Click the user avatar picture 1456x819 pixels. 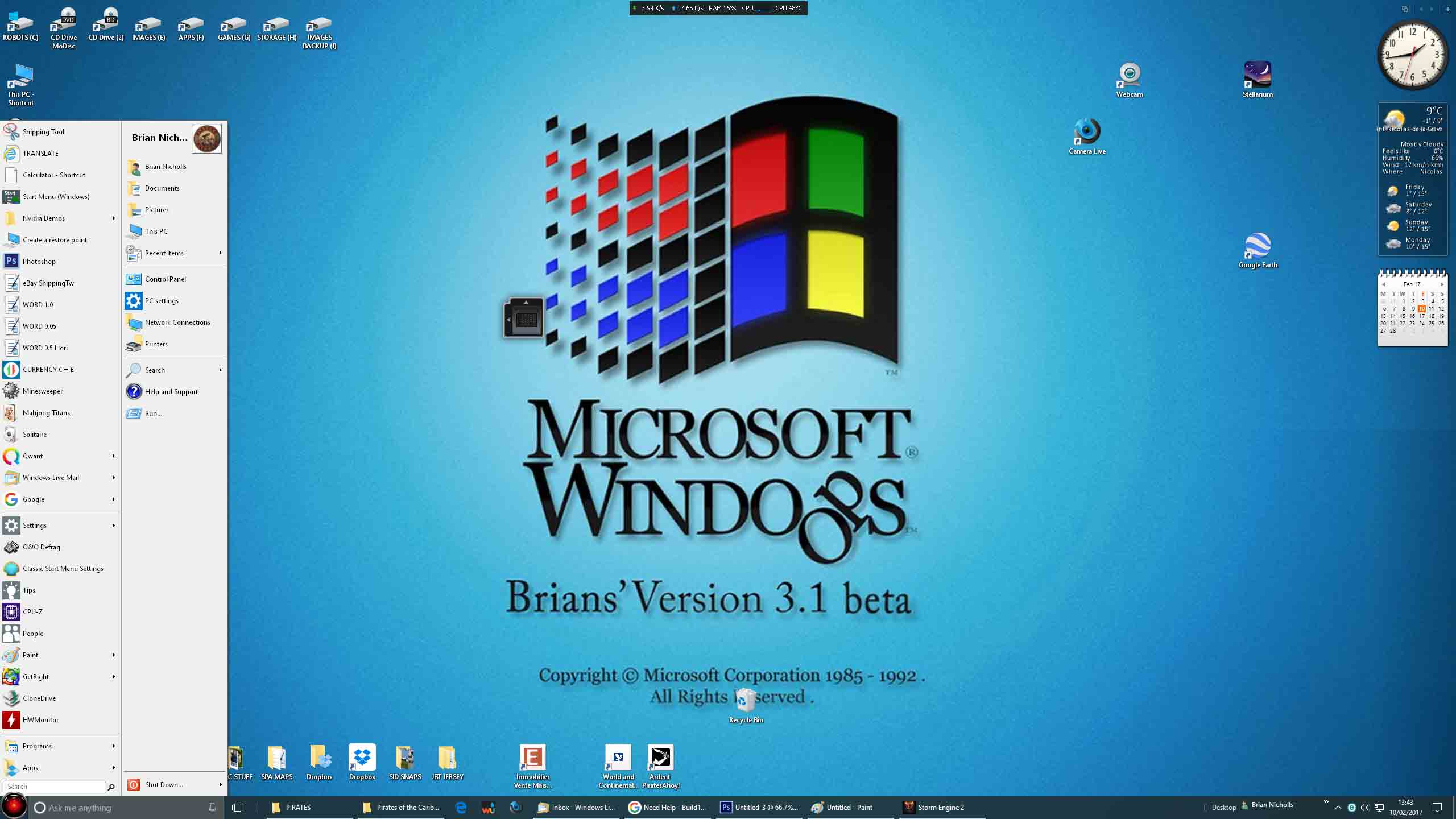[x=207, y=139]
